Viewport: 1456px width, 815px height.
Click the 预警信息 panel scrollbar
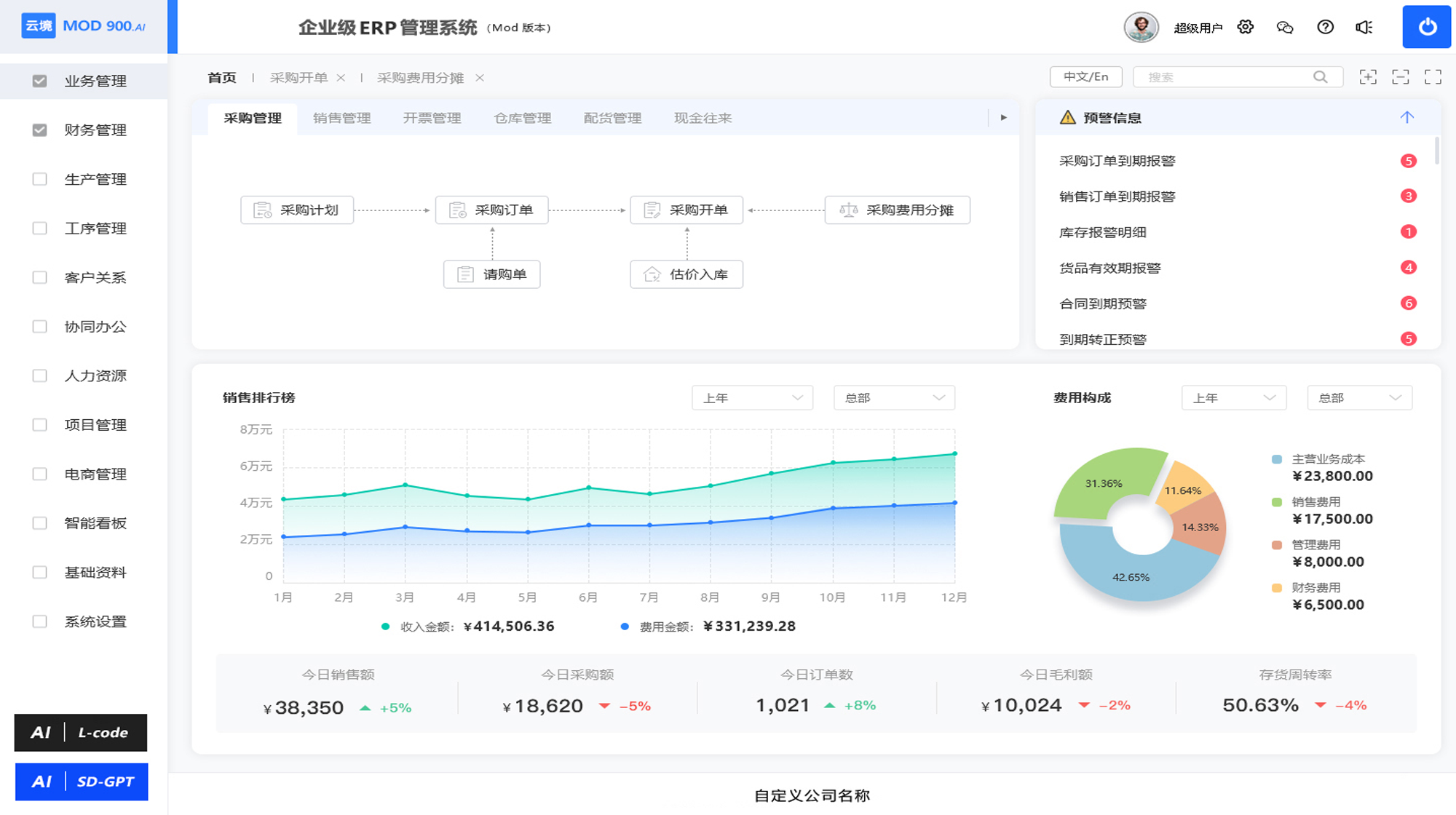pos(1436,151)
